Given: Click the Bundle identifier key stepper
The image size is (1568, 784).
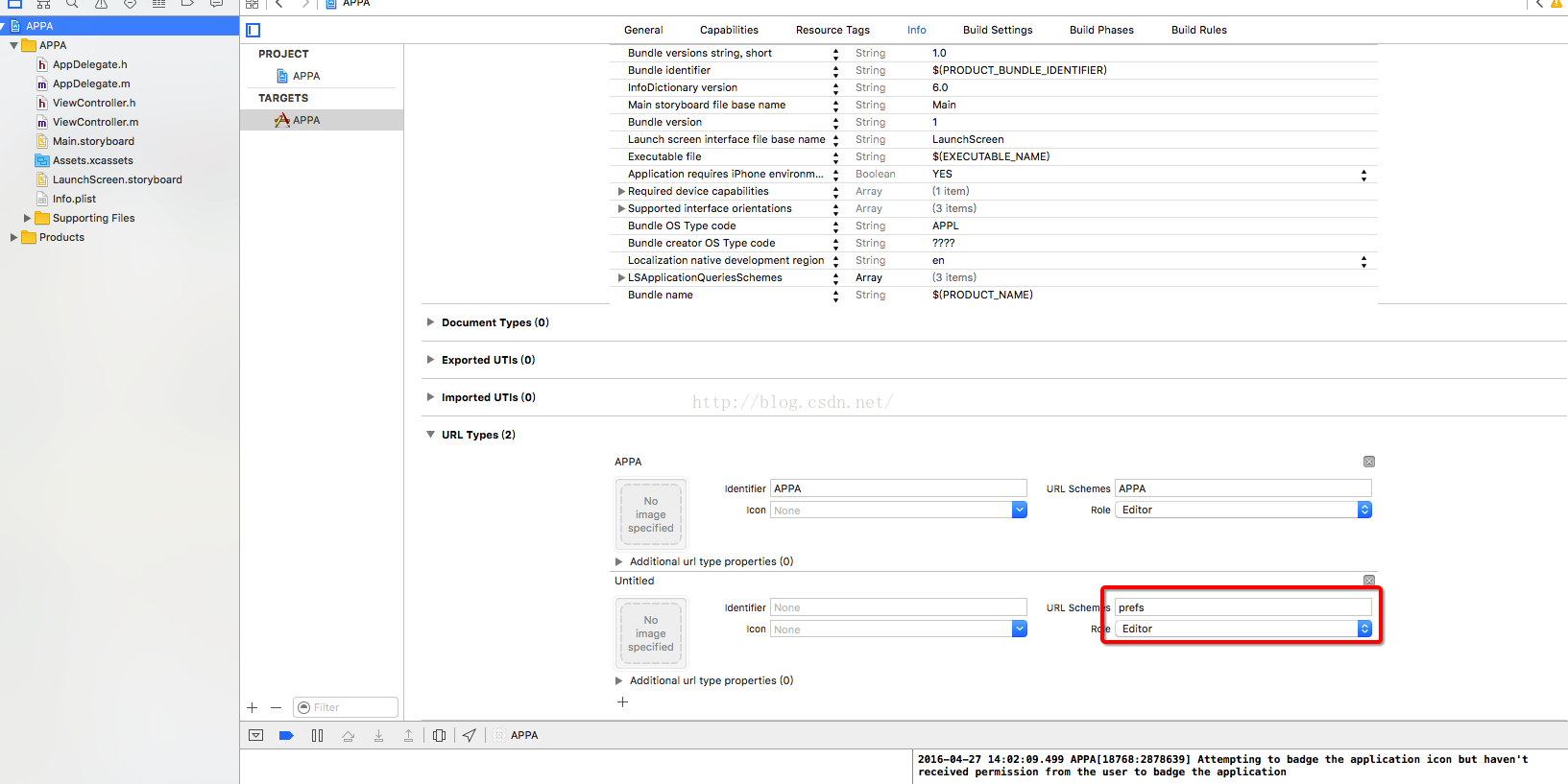Looking at the screenshot, I should pyautogui.click(x=835, y=71).
